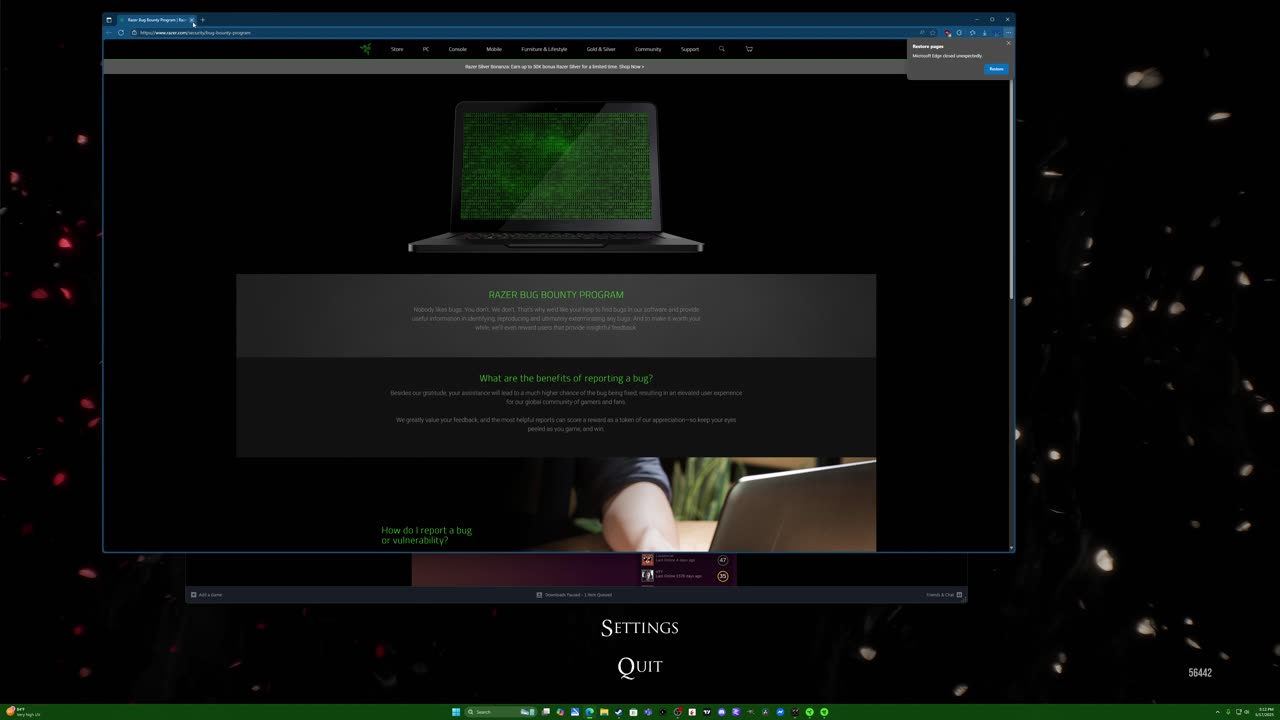Click the Razer logo in the site header

(366, 48)
